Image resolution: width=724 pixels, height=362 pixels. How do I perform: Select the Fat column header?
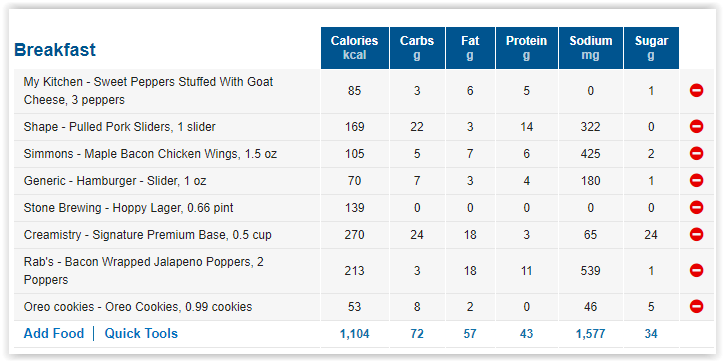470,48
